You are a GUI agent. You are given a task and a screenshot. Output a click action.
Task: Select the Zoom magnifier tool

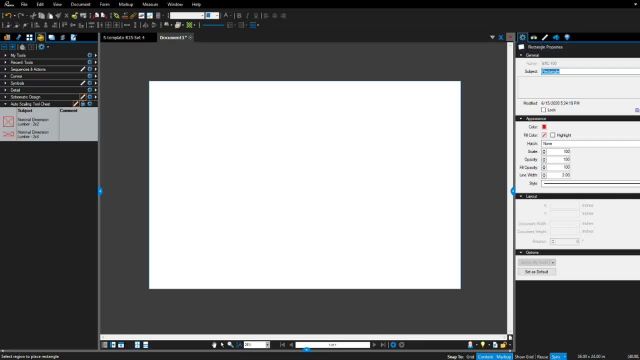230,345
